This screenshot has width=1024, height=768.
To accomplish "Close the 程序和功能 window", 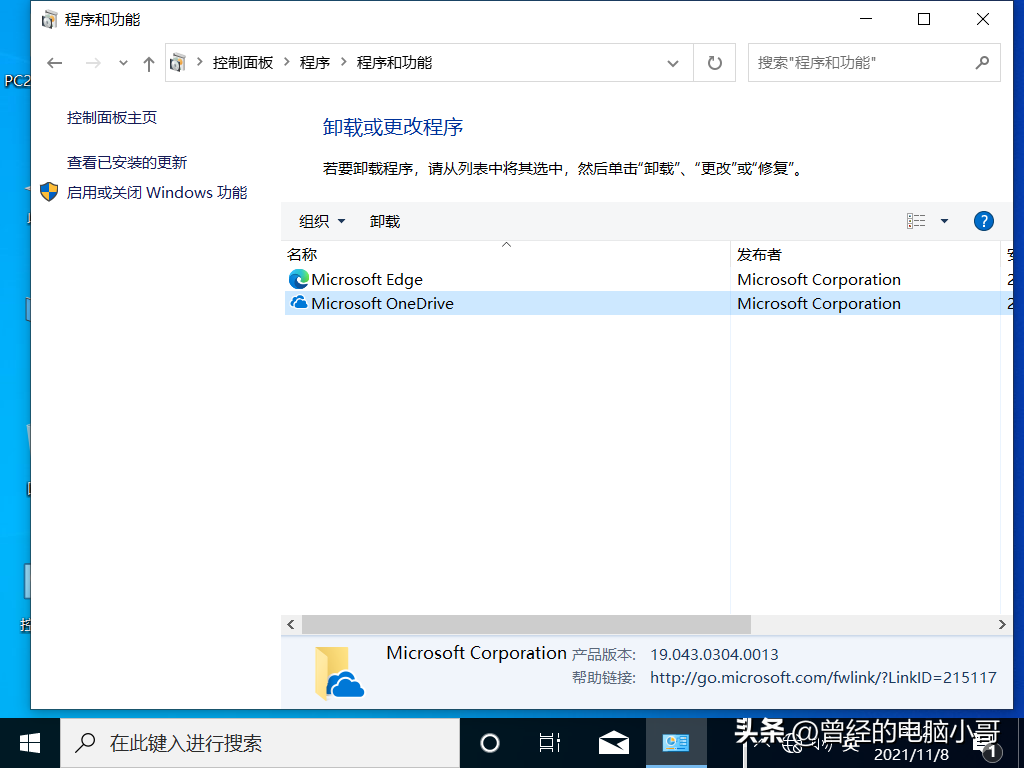I will tap(983, 19).
